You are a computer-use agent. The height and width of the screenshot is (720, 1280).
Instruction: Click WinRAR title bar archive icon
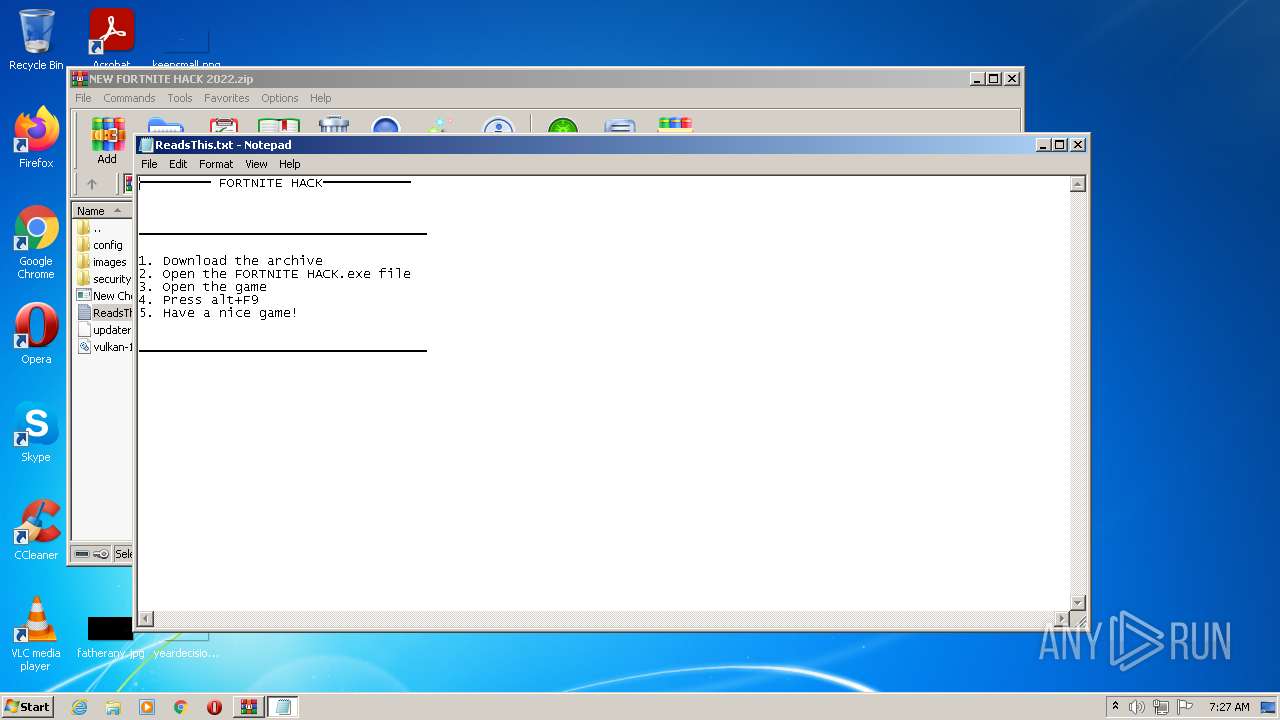(x=80, y=79)
